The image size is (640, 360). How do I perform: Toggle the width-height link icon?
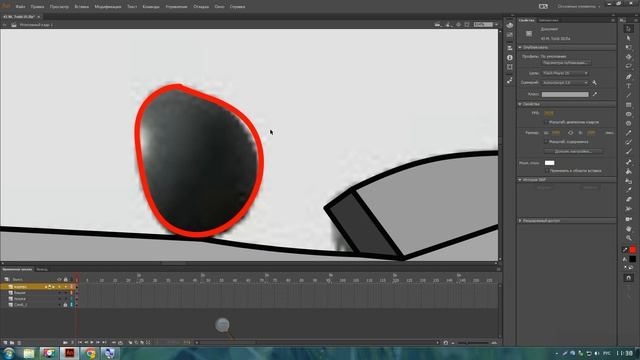point(570,133)
